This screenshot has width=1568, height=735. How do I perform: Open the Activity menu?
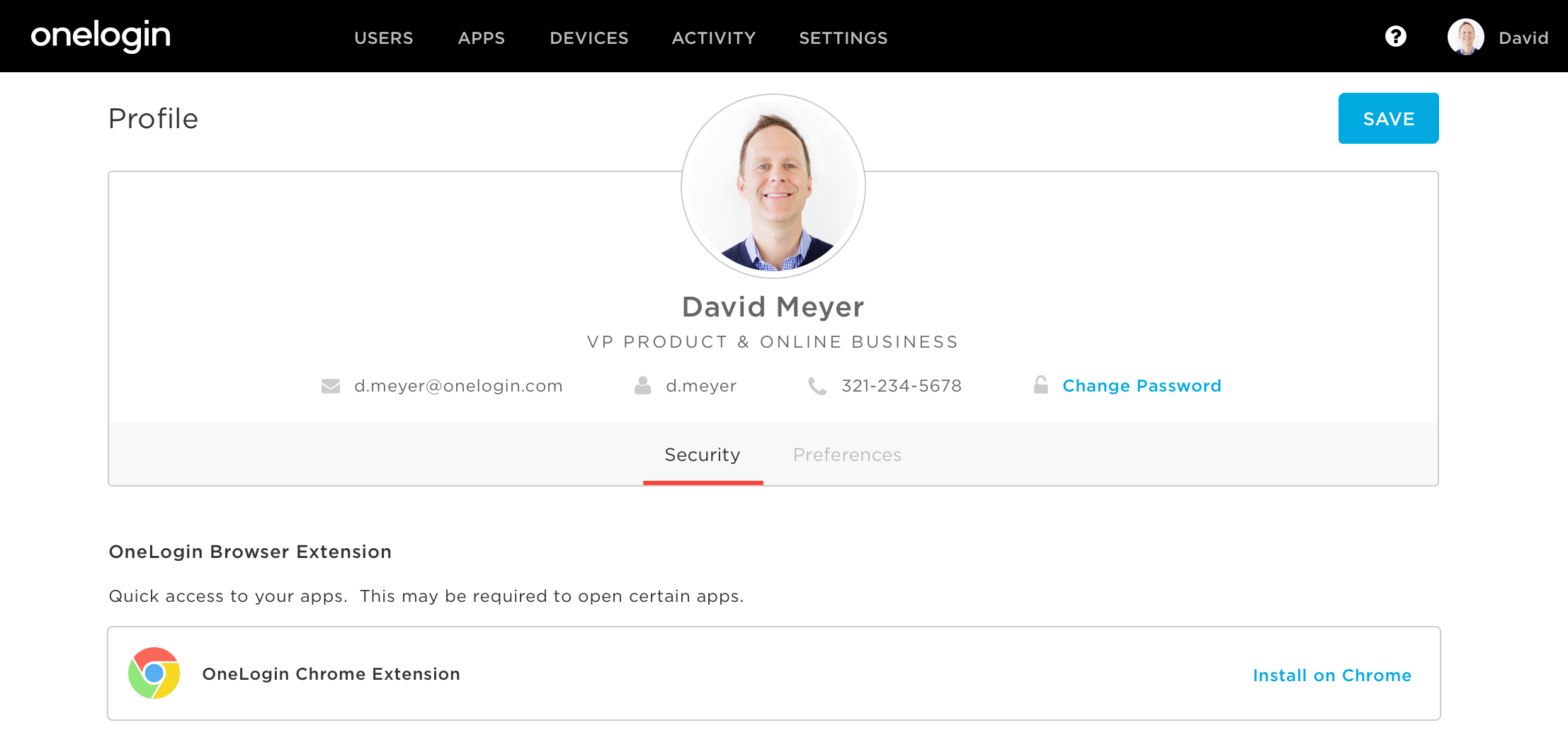[713, 38]
